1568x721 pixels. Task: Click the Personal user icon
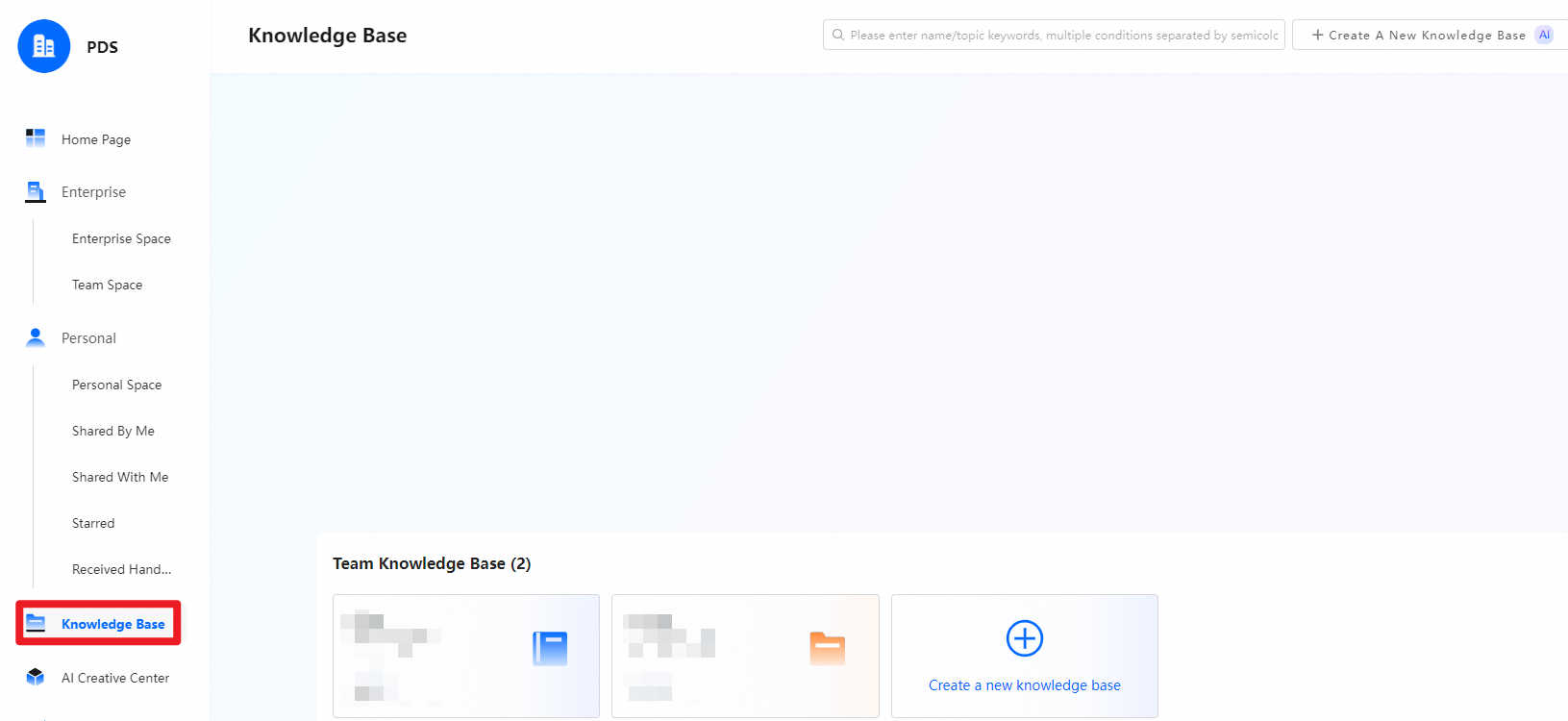pos(36,337)
